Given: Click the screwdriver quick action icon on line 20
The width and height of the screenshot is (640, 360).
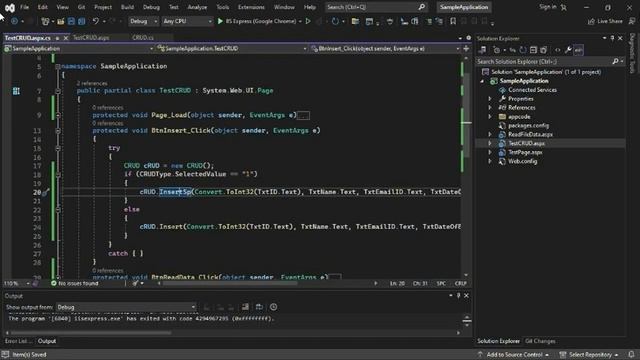Looking at the screenshot, I should (45, 192).
